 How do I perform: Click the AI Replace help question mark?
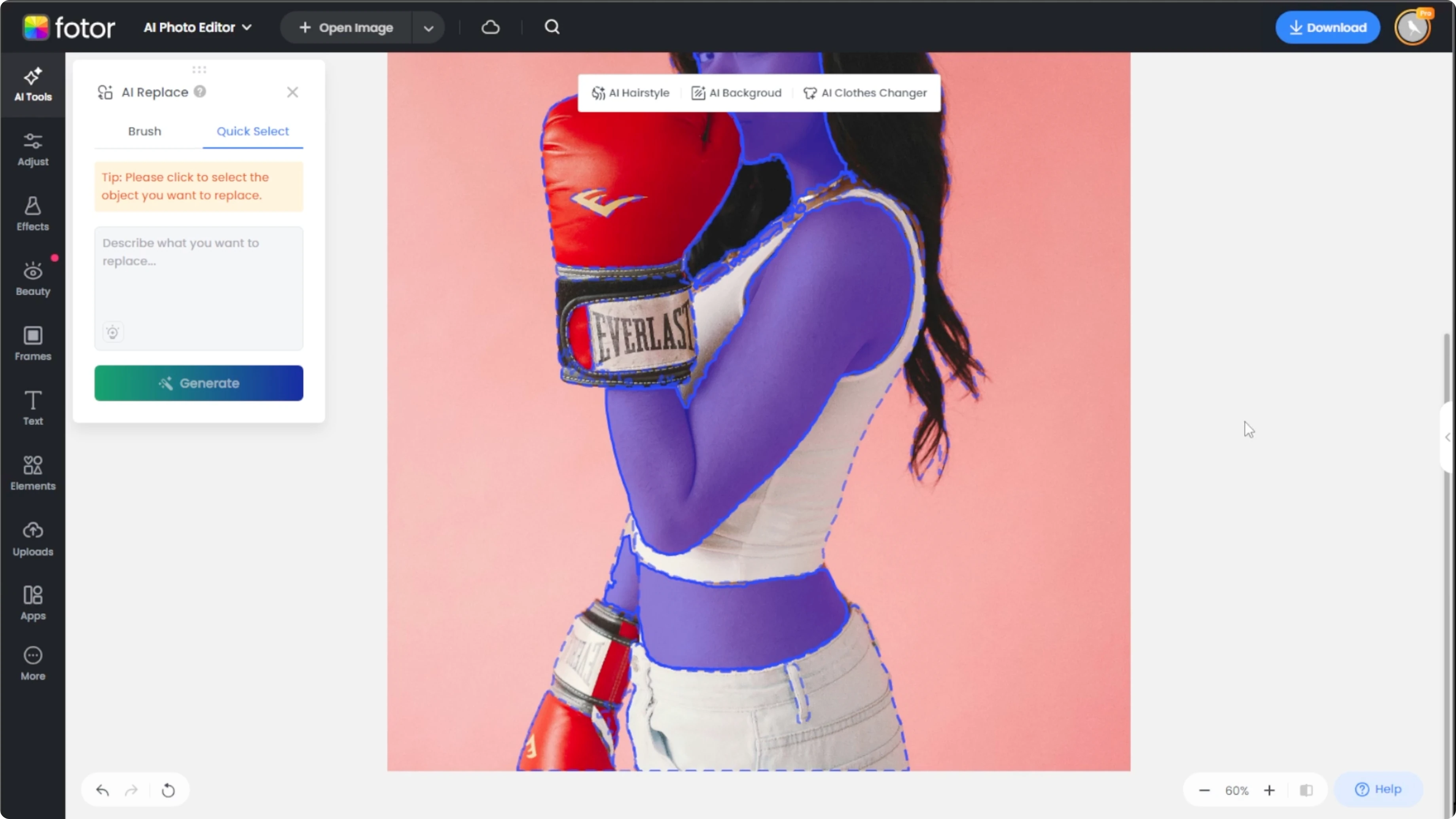(x=200, y=91)
